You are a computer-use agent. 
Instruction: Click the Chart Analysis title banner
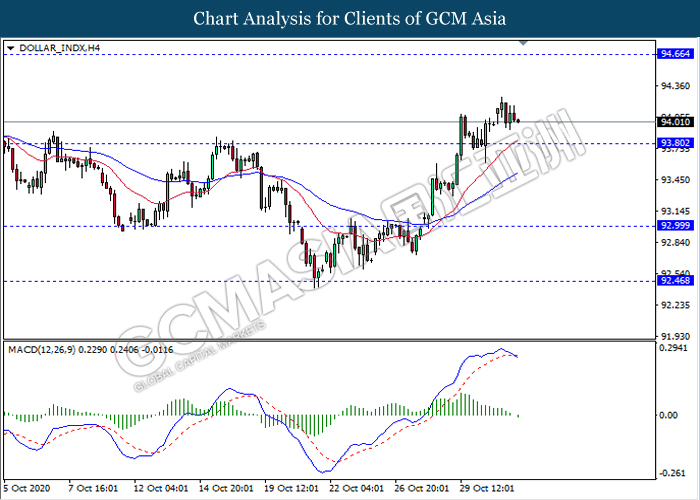(x=350, y=18)
